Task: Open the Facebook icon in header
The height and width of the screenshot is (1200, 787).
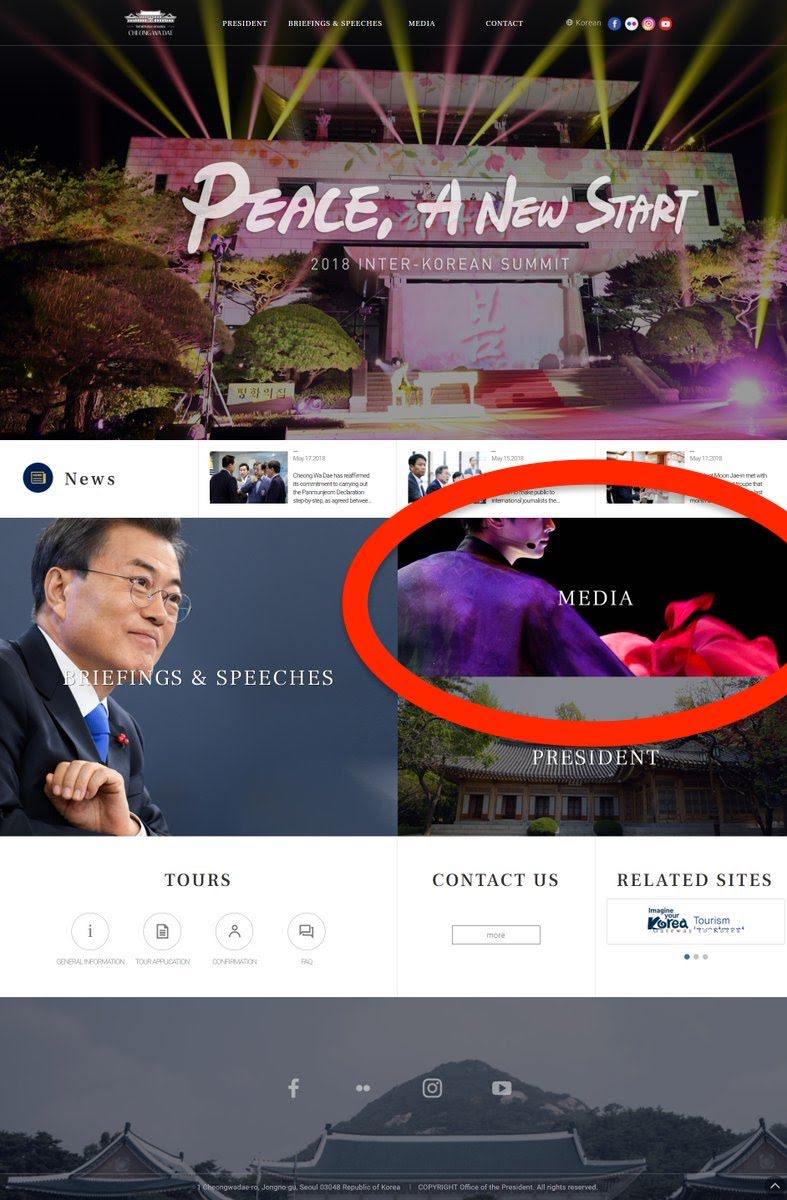Action: click(615, 23)
